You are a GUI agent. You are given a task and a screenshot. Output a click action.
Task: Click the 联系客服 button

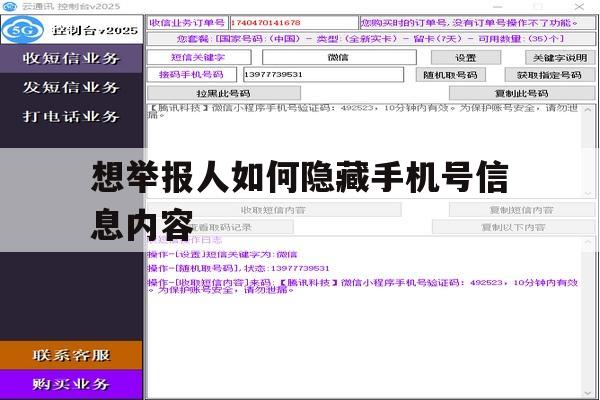(x=71, y=355)
